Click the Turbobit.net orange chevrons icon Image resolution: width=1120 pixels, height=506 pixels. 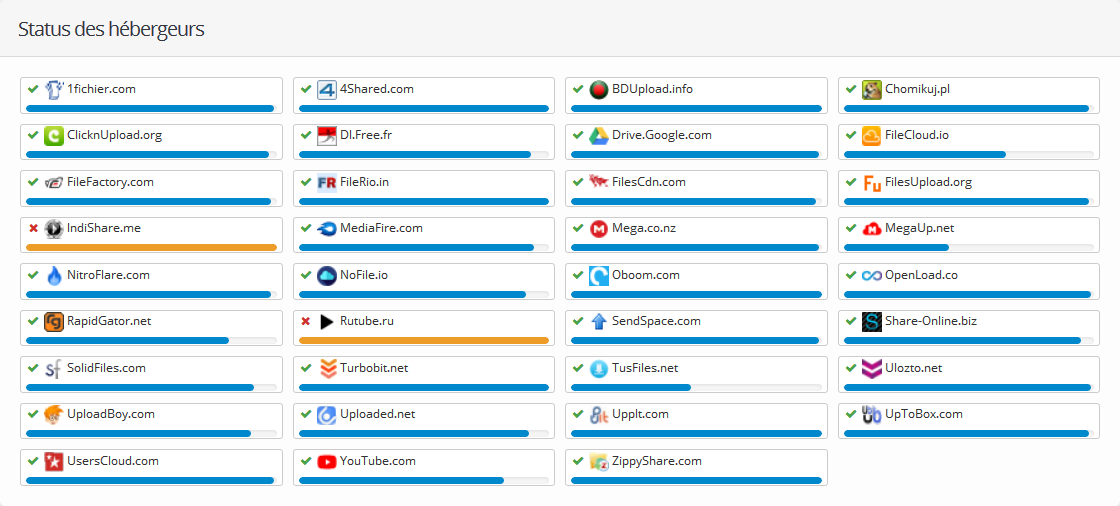[327, 369]
